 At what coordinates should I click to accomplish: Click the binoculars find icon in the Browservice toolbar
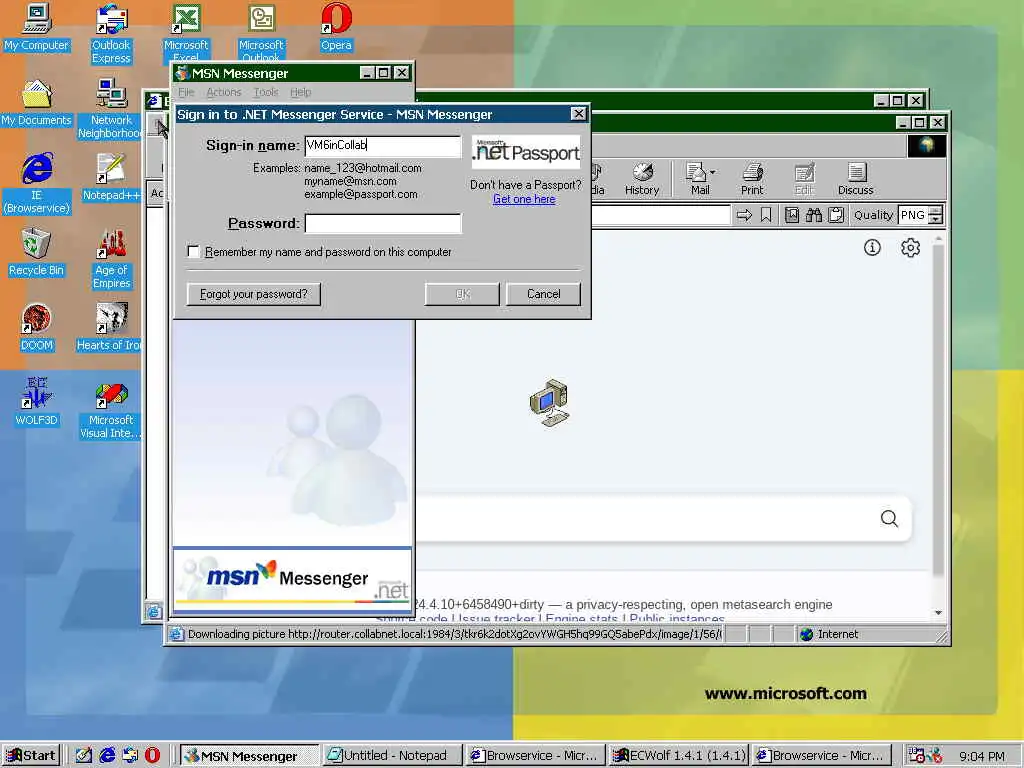tap(814, 215)
